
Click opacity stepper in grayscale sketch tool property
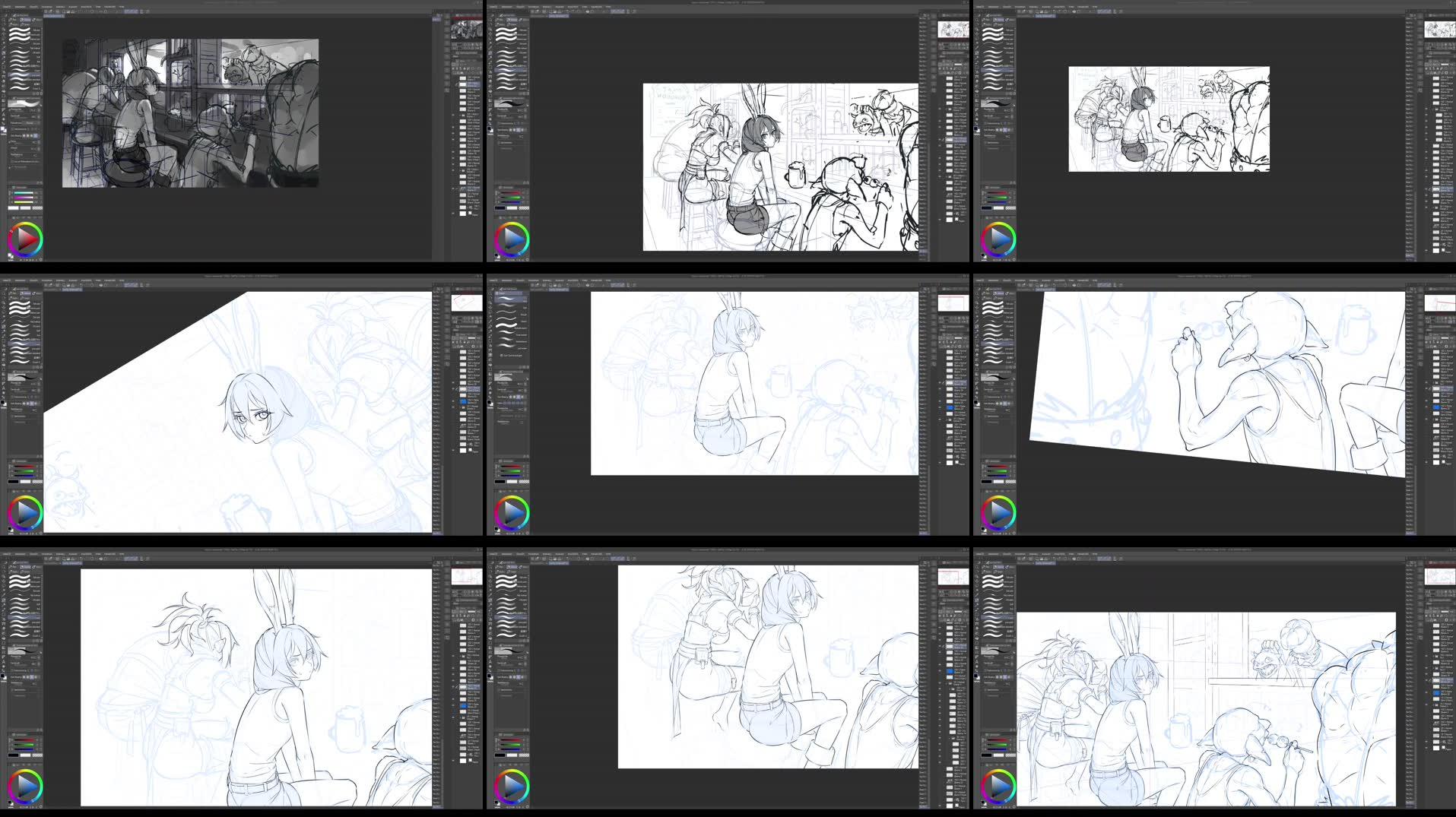39,116
